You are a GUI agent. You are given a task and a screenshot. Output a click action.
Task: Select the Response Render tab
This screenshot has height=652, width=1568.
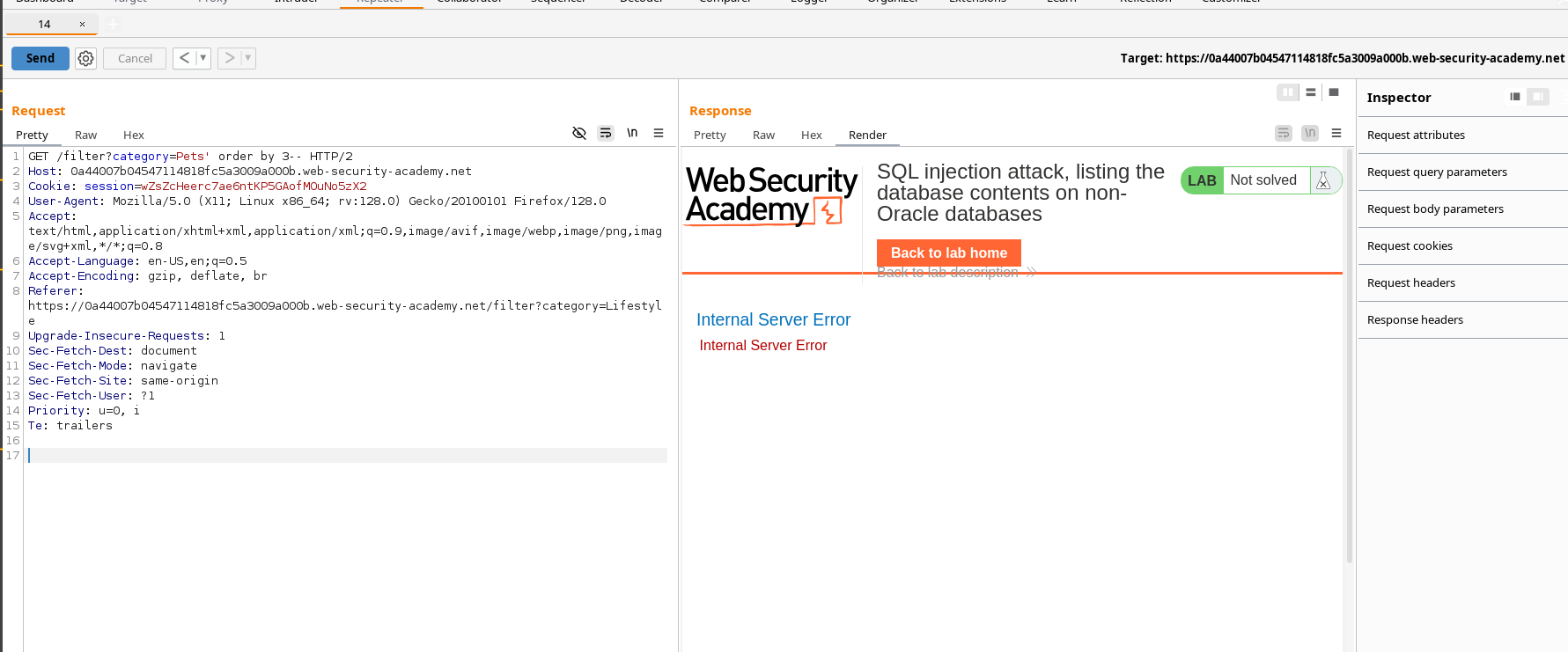[x=867, y=135]
